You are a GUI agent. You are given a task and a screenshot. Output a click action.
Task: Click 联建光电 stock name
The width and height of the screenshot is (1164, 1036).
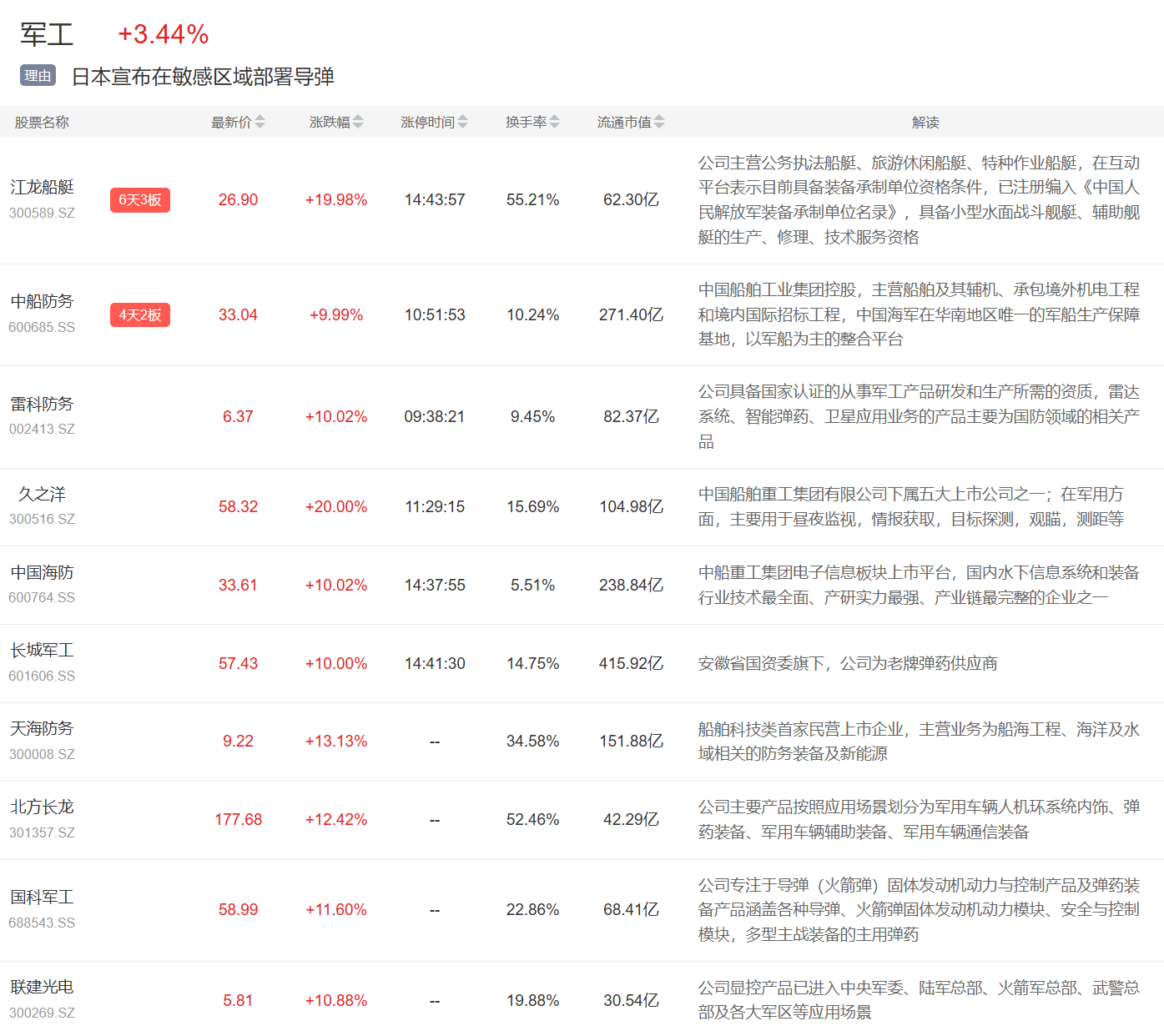42,988
